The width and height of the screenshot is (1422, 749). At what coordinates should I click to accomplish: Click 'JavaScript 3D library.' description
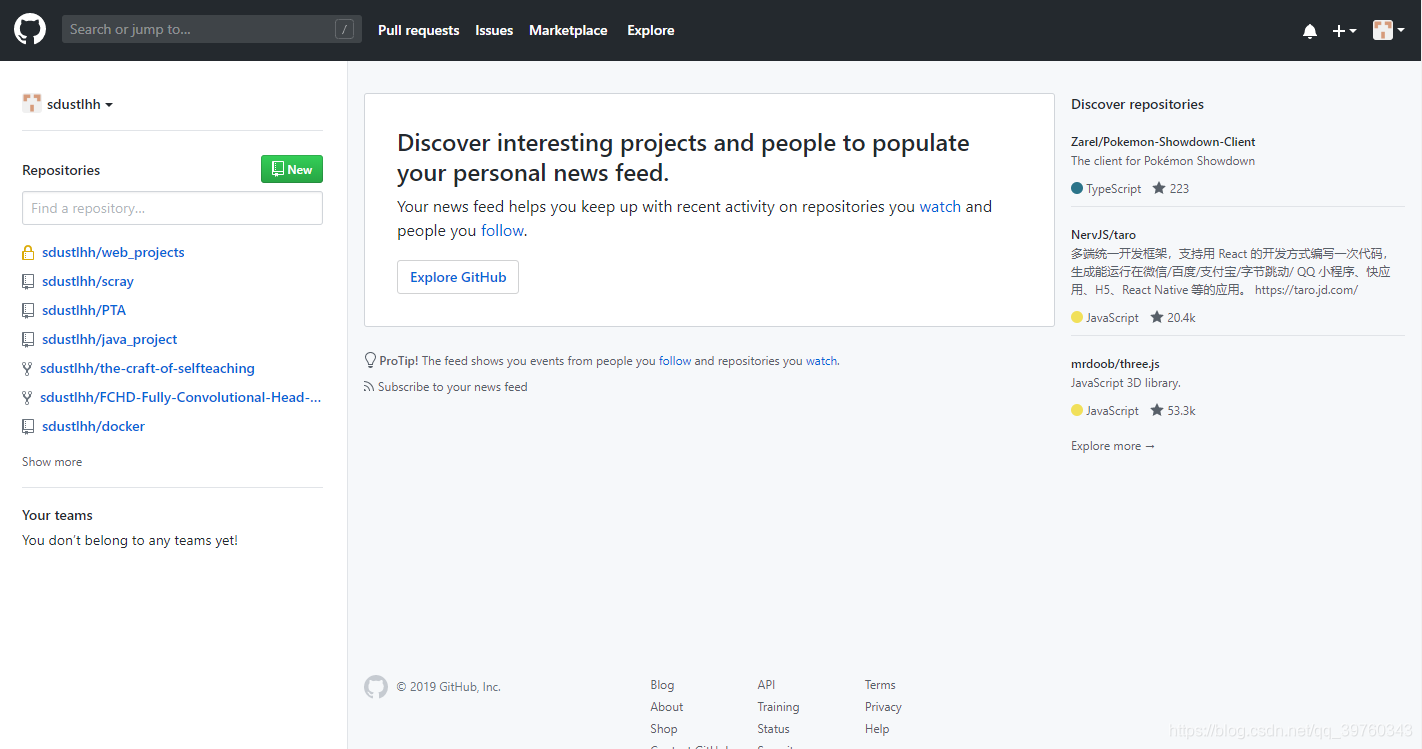[1126, 383]
